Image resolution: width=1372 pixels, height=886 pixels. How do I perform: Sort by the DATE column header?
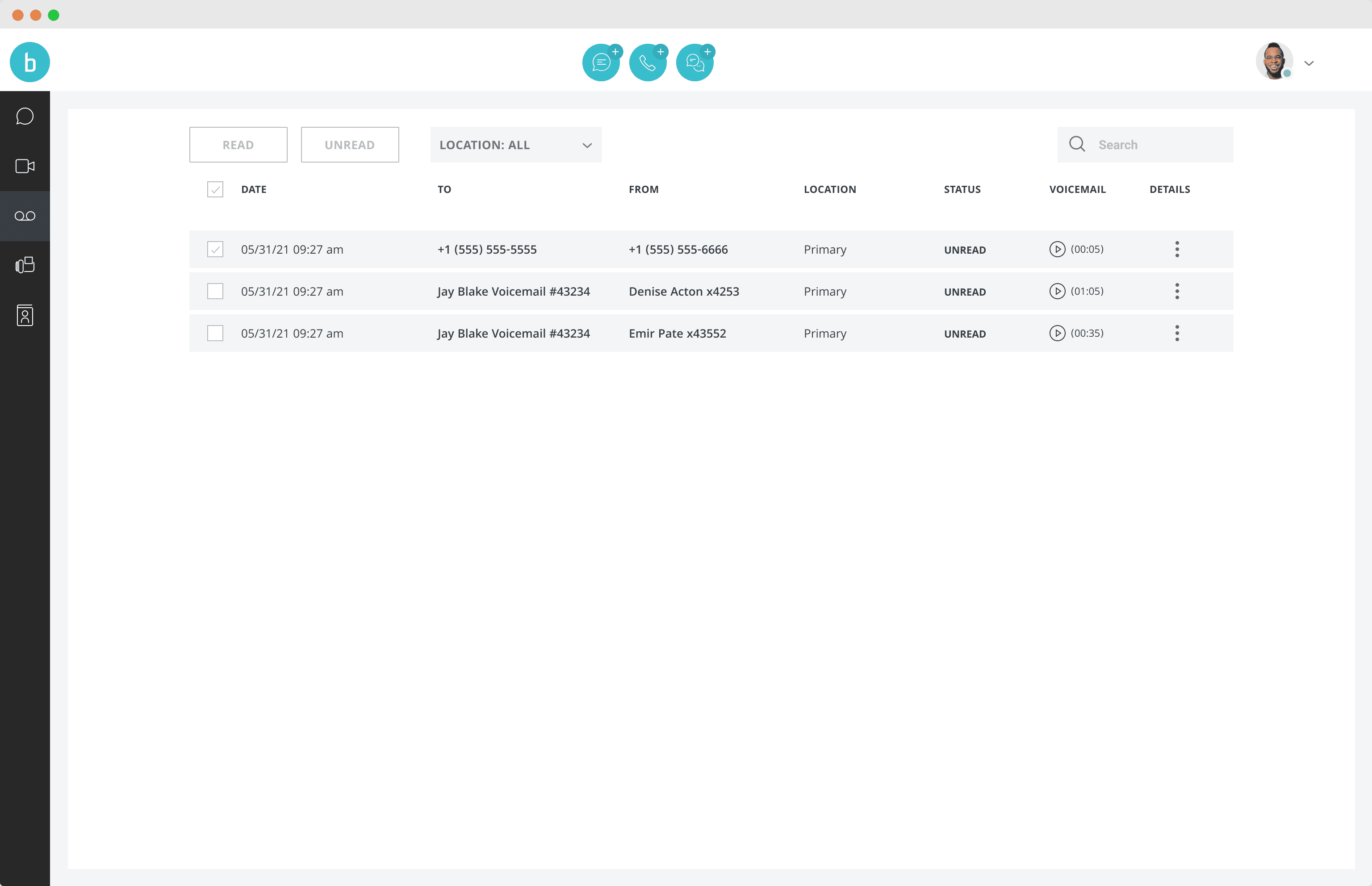pyautogui.click(x=254, y=189)
